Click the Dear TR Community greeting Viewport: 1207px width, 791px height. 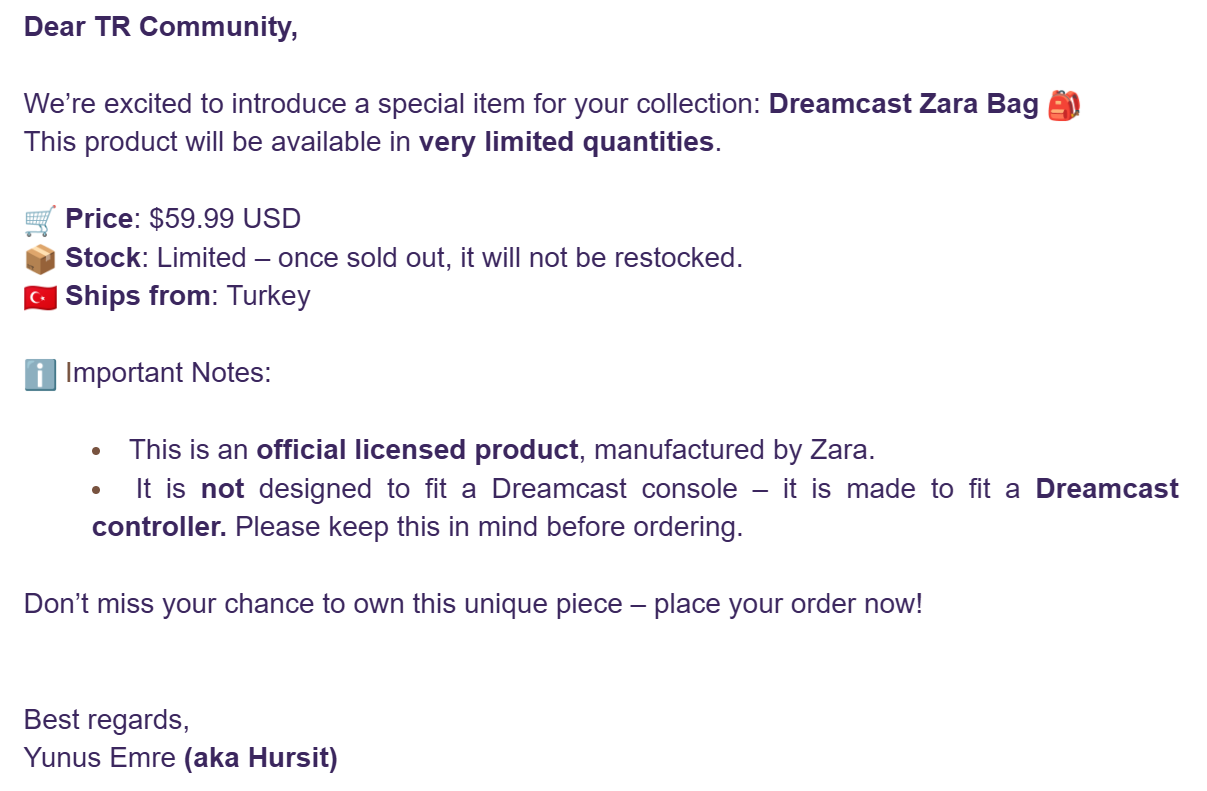coord(161,27)
